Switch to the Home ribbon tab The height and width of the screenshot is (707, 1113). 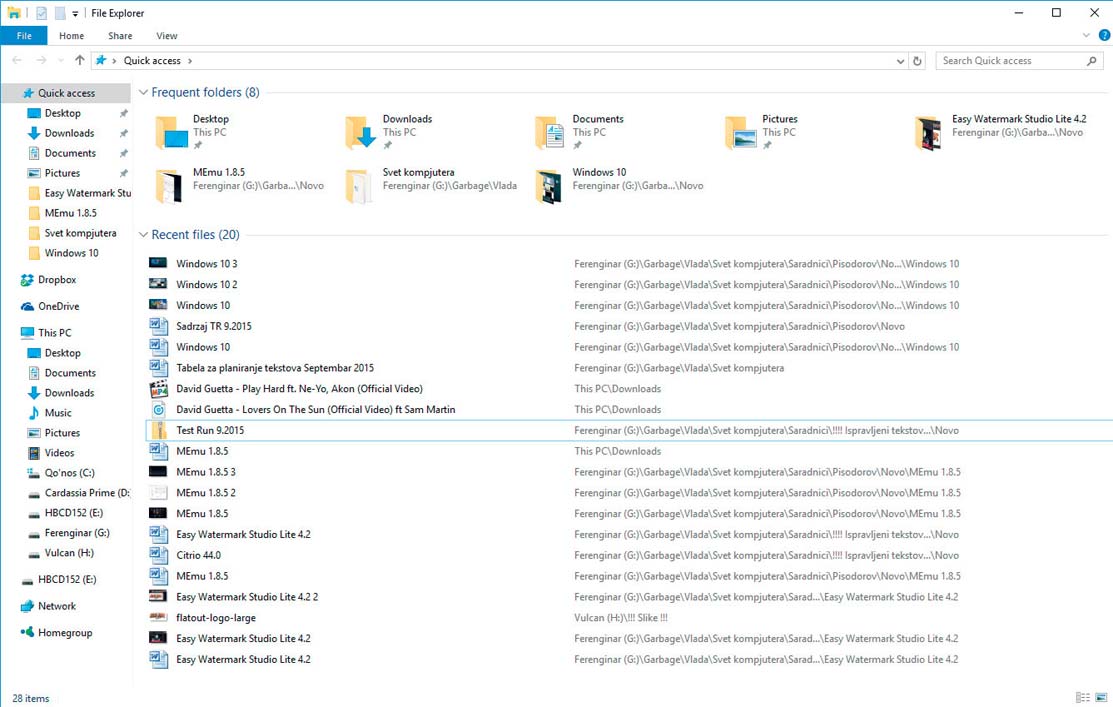(71, 35)
